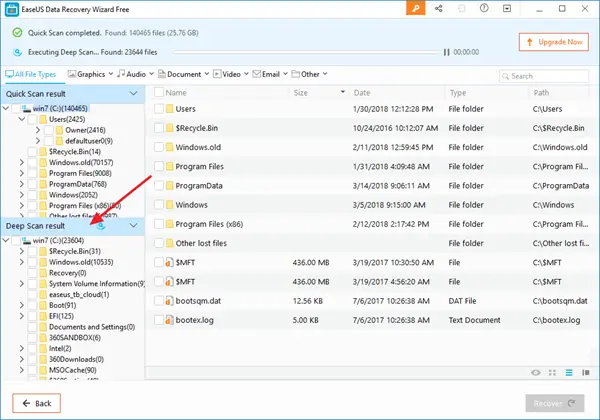Click the size column sort arrow

point(342,92)
